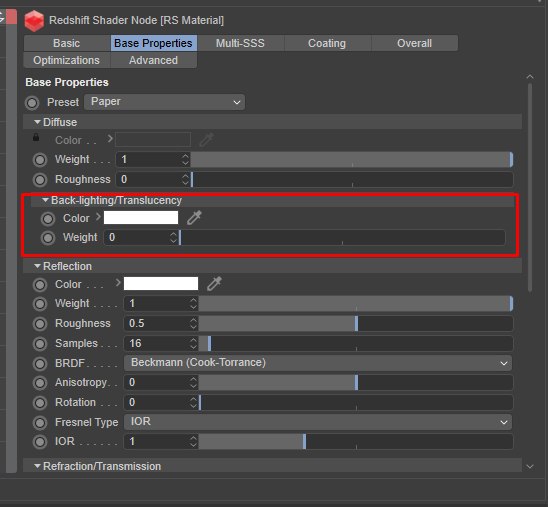Click the panel scroll-down arrow
The image size is (548, 507).
[x=530, y=466]
